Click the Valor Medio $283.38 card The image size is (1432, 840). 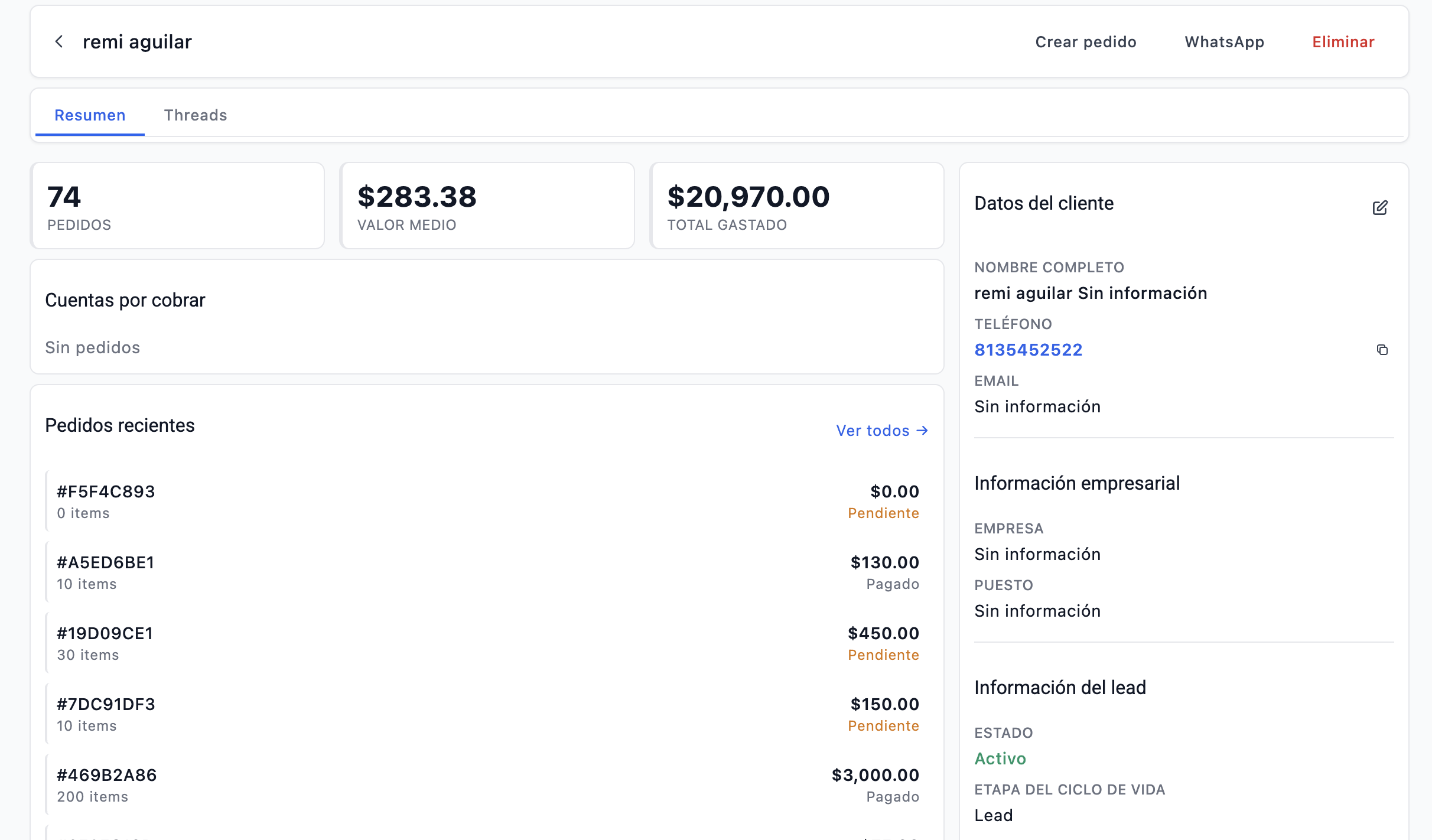click(x=487, y=206)
